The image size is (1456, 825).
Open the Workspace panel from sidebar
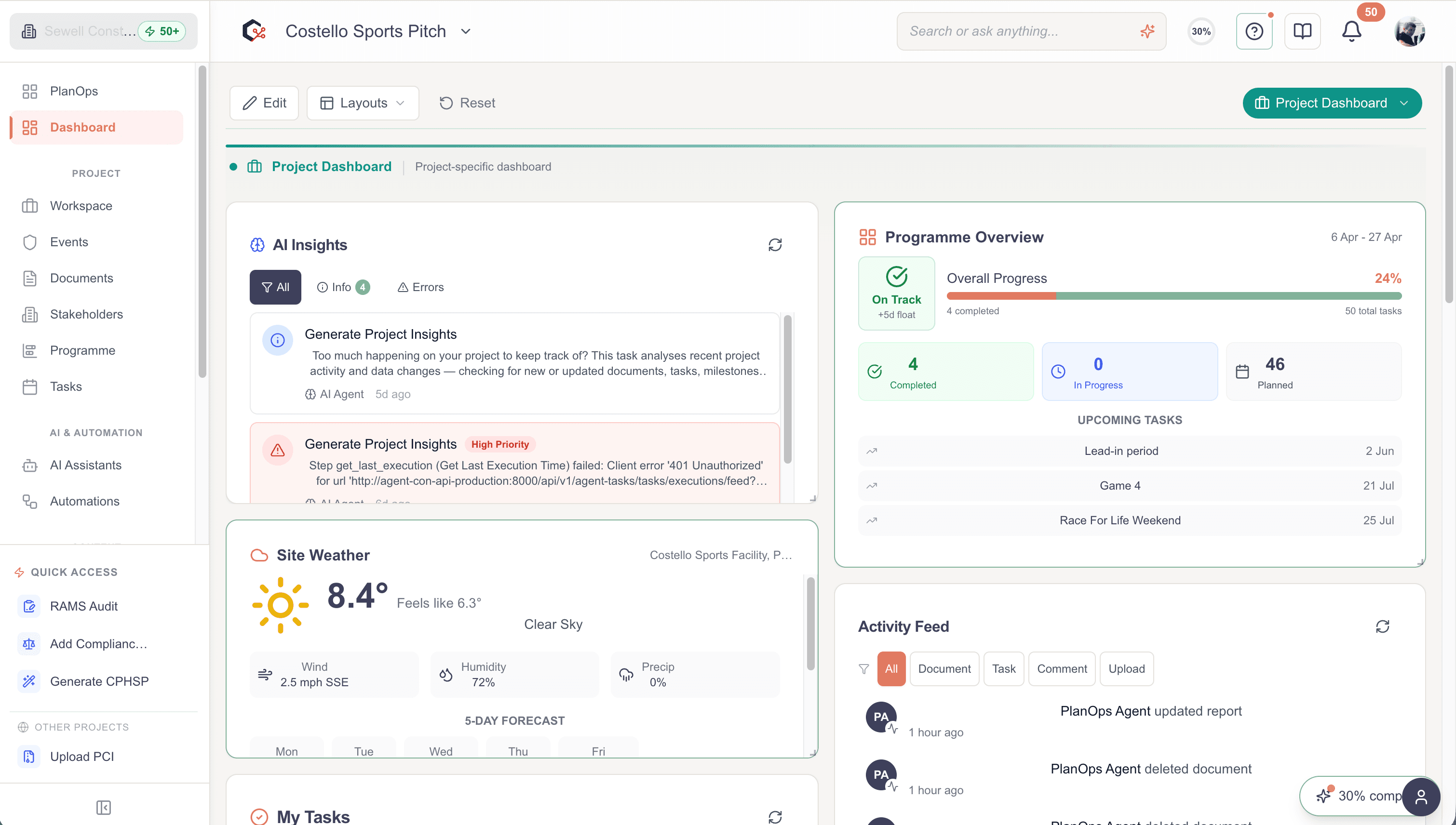[81, 206]
